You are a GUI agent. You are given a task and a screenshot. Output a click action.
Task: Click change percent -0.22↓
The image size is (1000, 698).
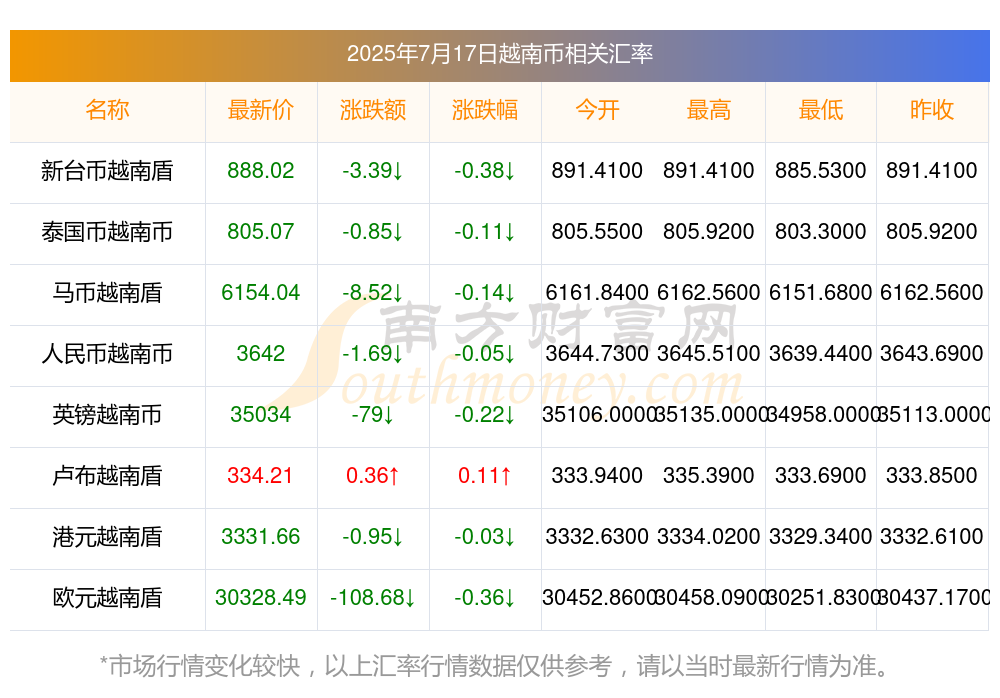click(485, 414)
